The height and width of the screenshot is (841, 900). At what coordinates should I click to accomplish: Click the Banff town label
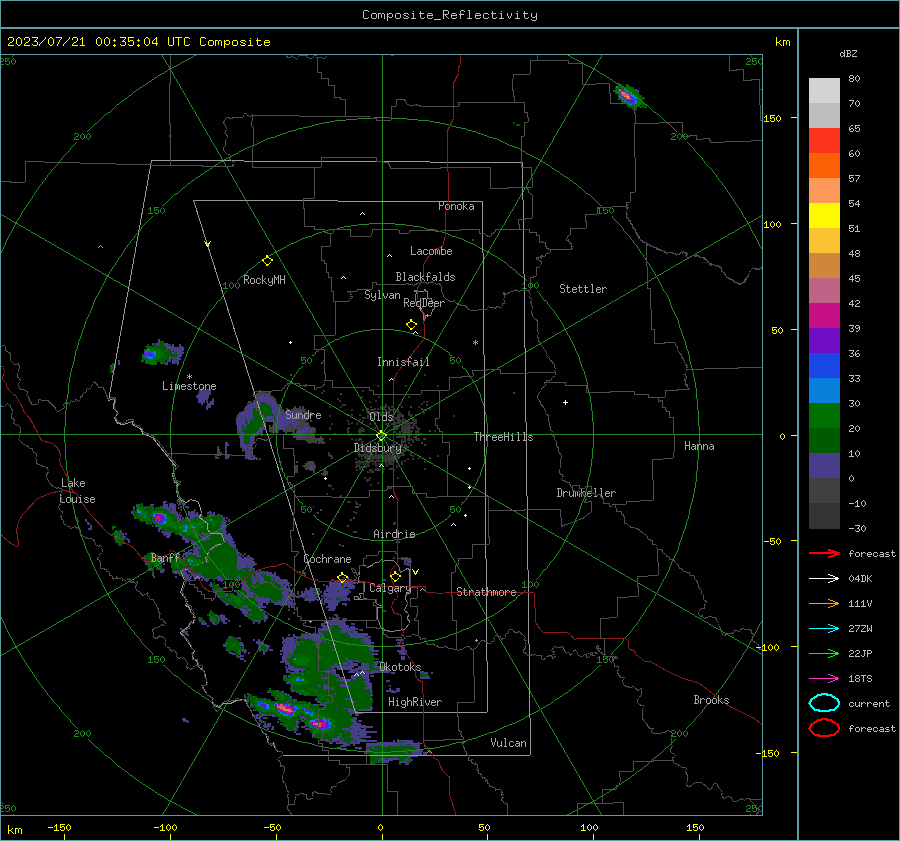(x=165, y=558)
